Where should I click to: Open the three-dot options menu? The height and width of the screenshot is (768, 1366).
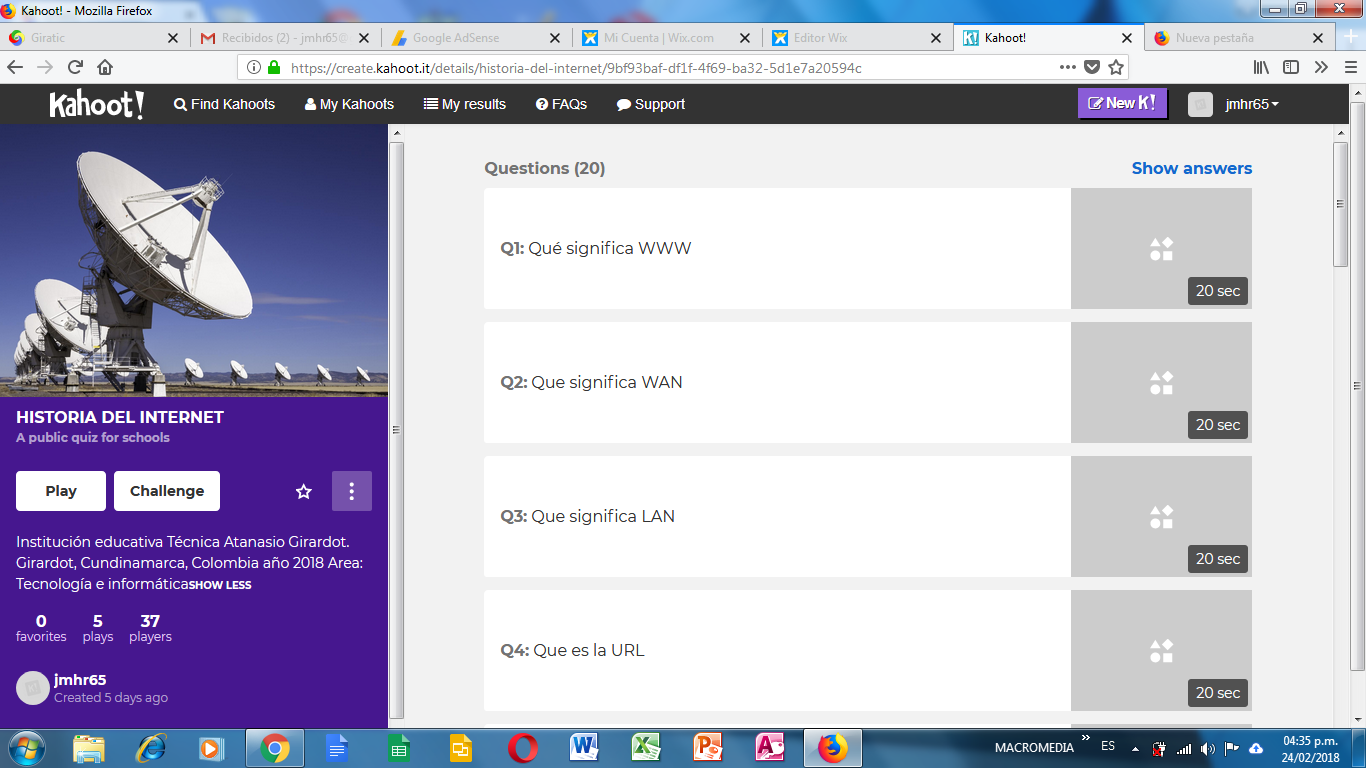coord(352,491)
